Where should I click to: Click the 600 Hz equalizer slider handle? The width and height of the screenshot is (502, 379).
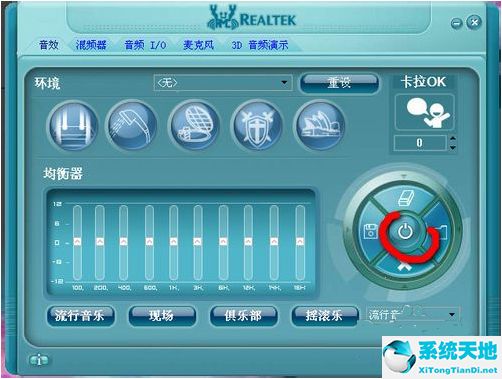[x=149, y=241]
